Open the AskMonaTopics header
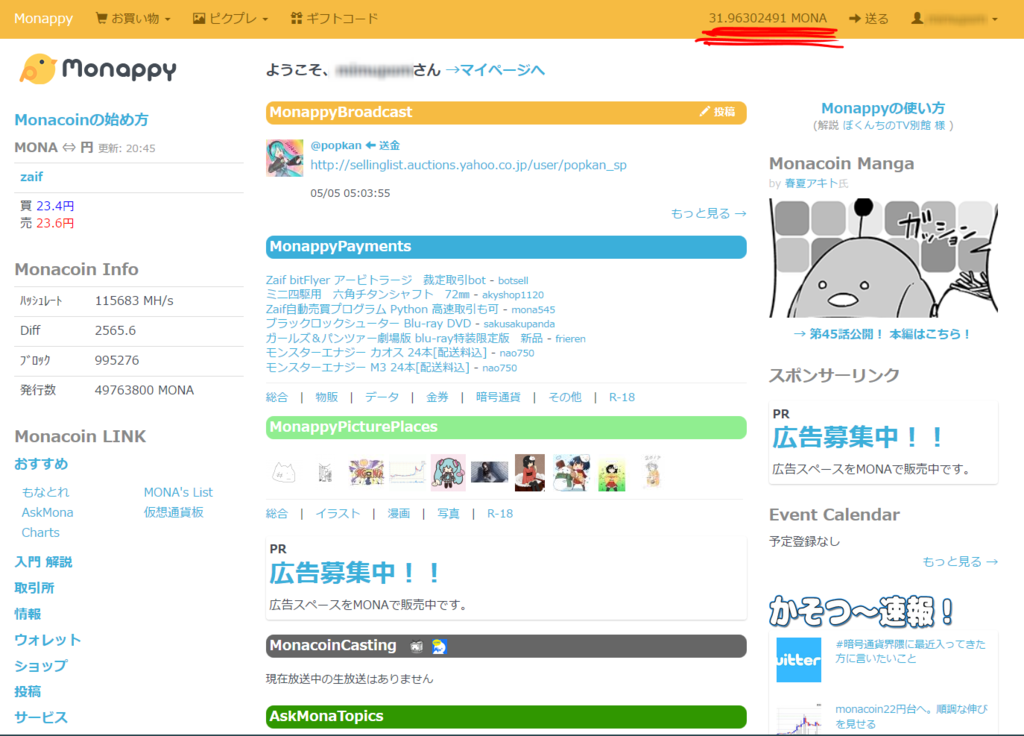 [506, 716]
